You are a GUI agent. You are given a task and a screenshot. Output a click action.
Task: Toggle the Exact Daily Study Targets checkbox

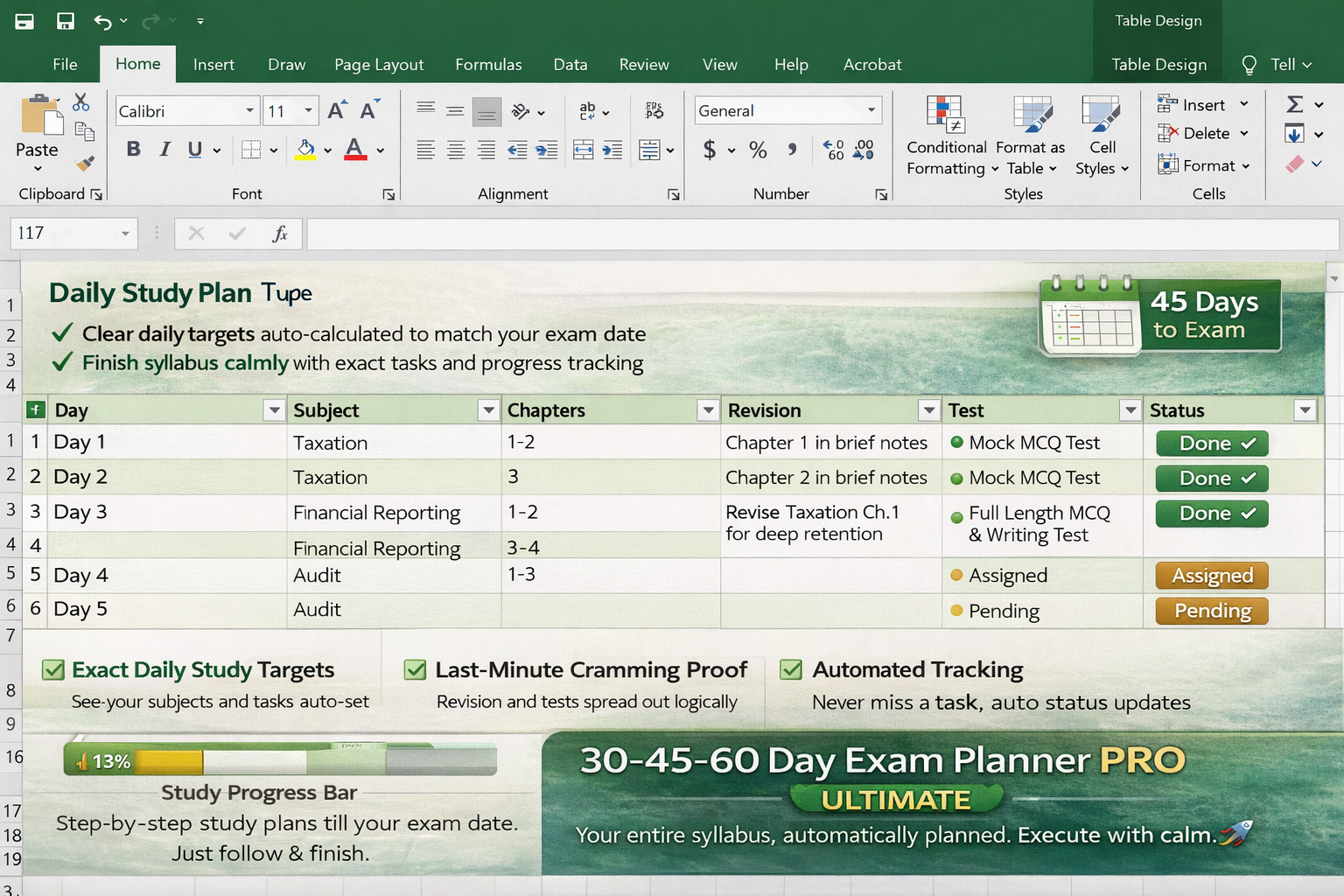(53, 669)
